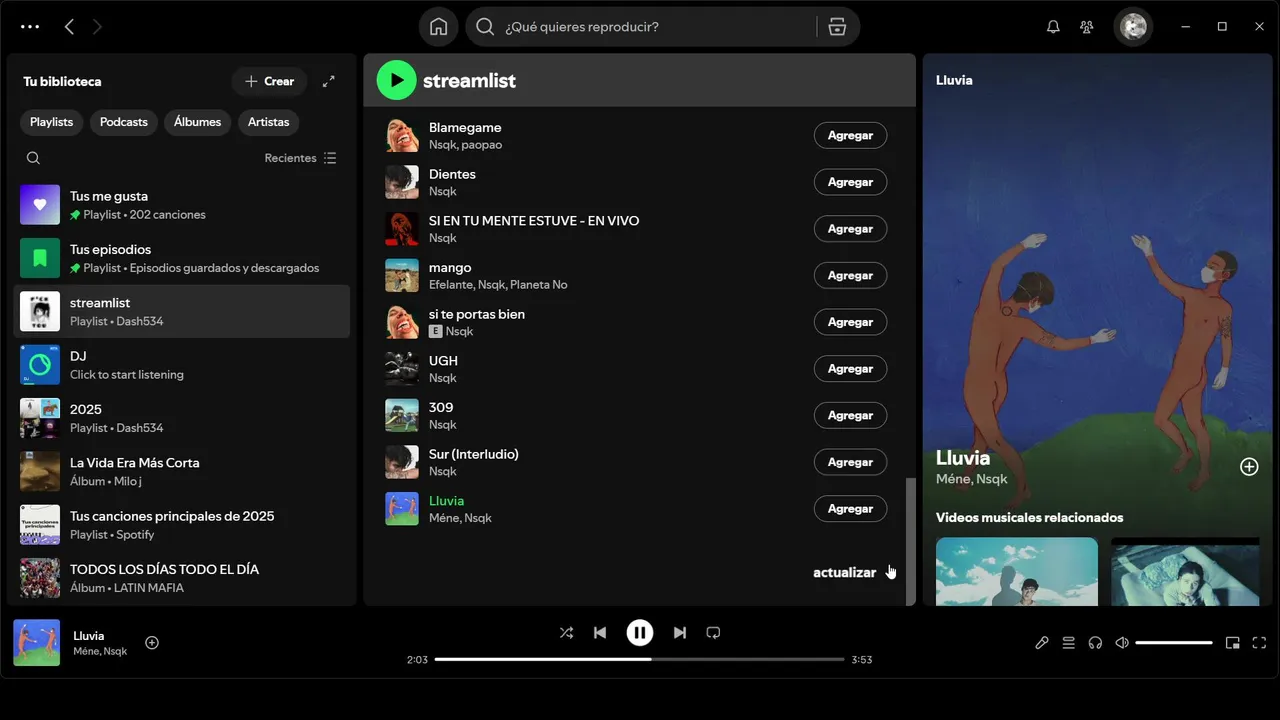This screenshot has width=1280, height=720.
Task: Select streamlist in the library
Action: 182,311
